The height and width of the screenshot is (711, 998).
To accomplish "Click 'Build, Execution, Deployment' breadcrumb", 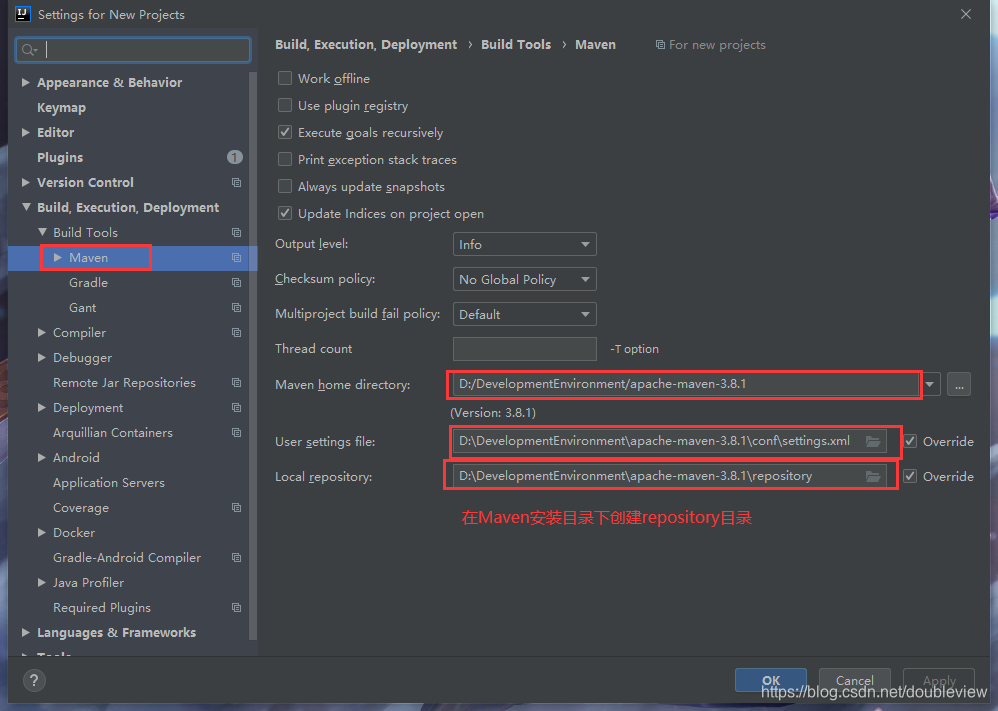I will (366, 45).
